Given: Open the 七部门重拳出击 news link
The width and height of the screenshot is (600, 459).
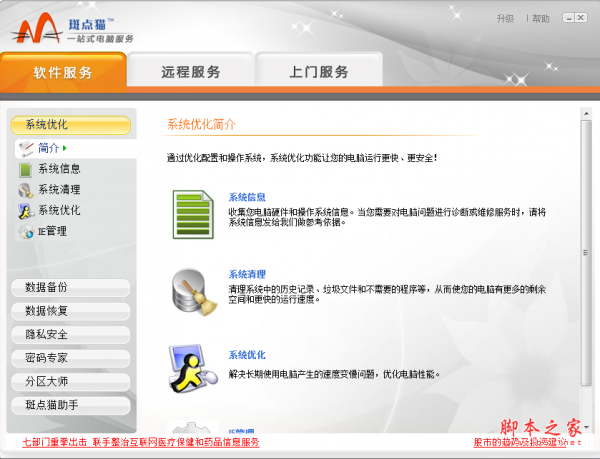Looking at the screenshot, I should pyautogui.click(x=141, y=443).
